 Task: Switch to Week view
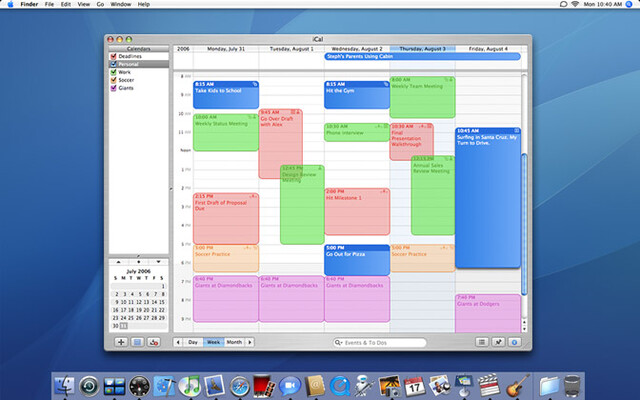214,342
